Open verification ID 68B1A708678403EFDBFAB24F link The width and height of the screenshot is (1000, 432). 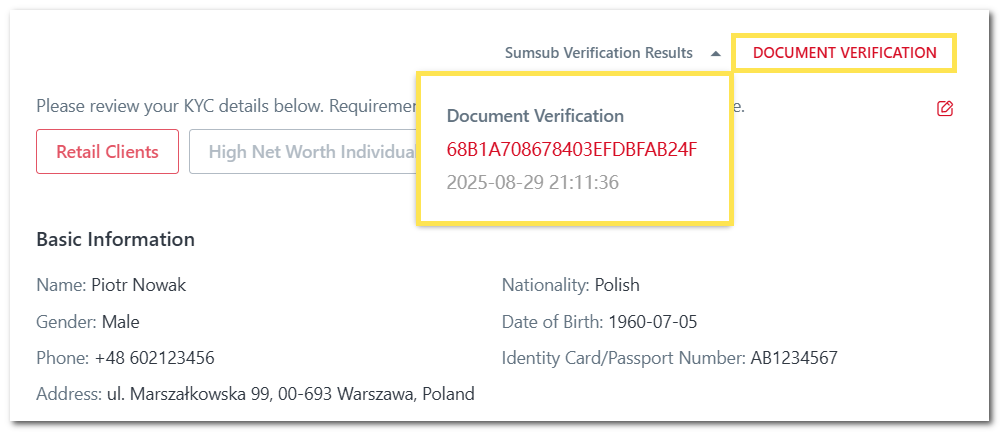(x=571, y=150)
